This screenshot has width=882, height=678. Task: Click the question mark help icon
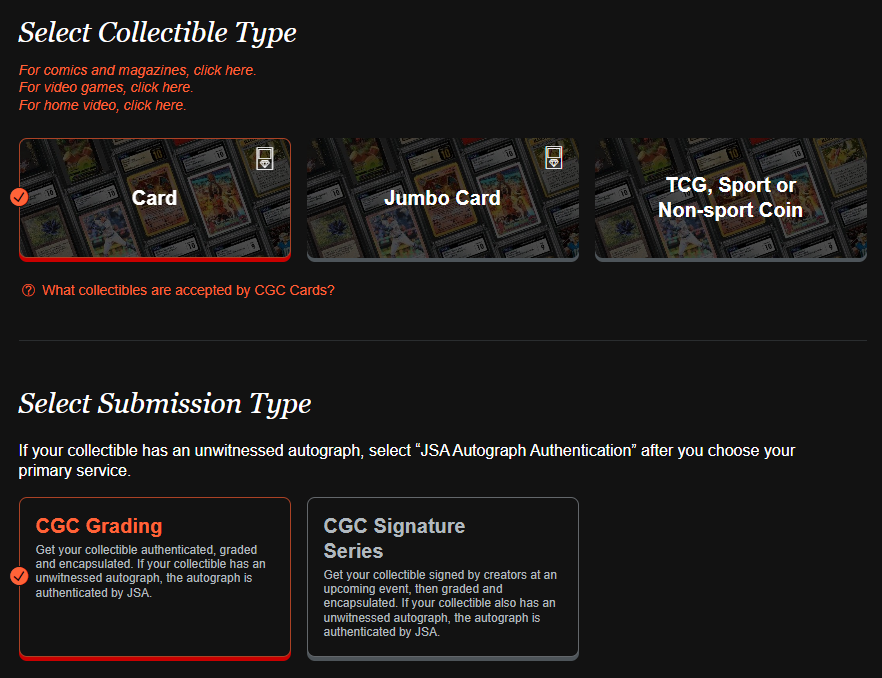pos(28,290)
